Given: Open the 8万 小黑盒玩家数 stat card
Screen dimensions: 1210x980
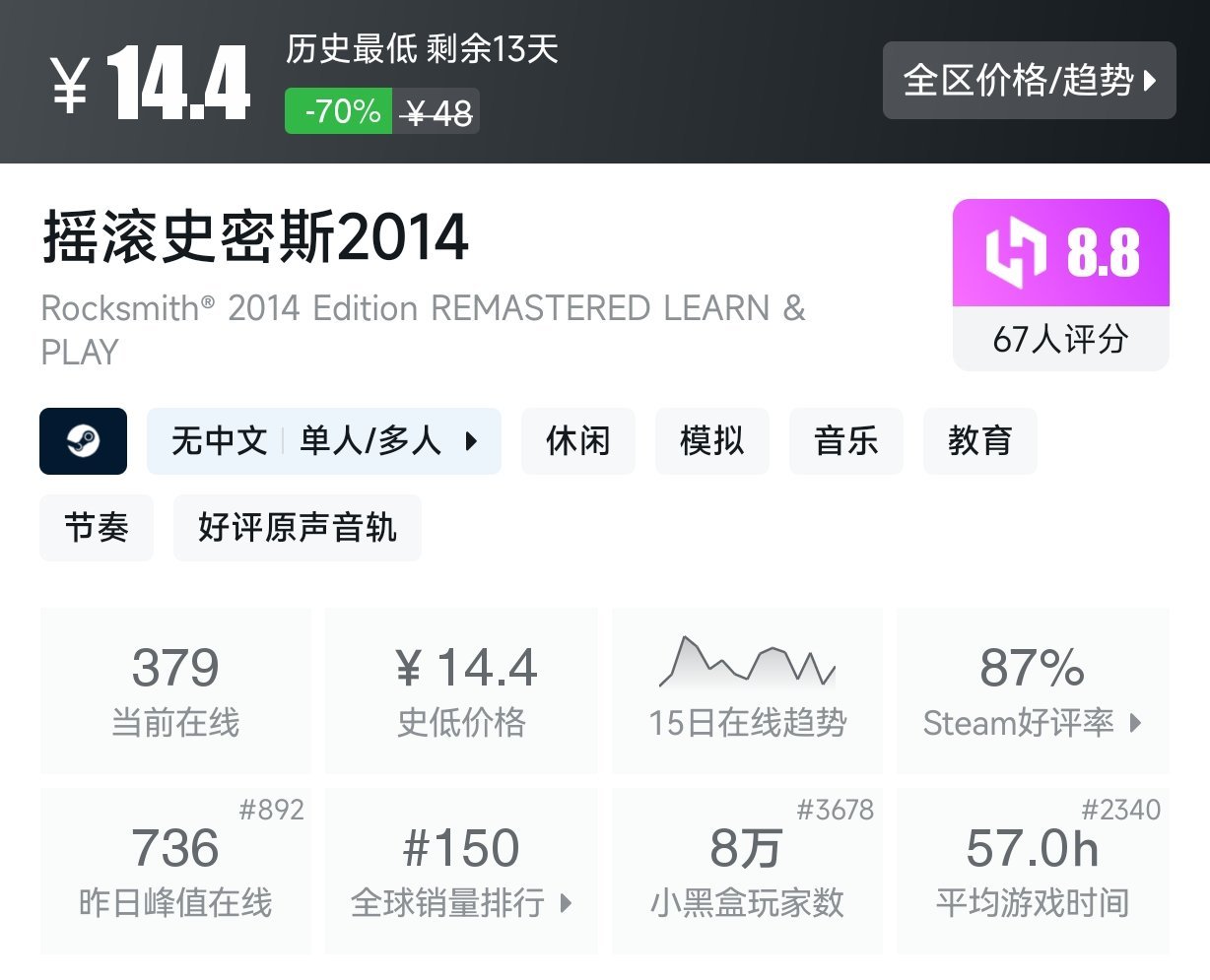Looking at the screenshot, I should click(748, 872).
